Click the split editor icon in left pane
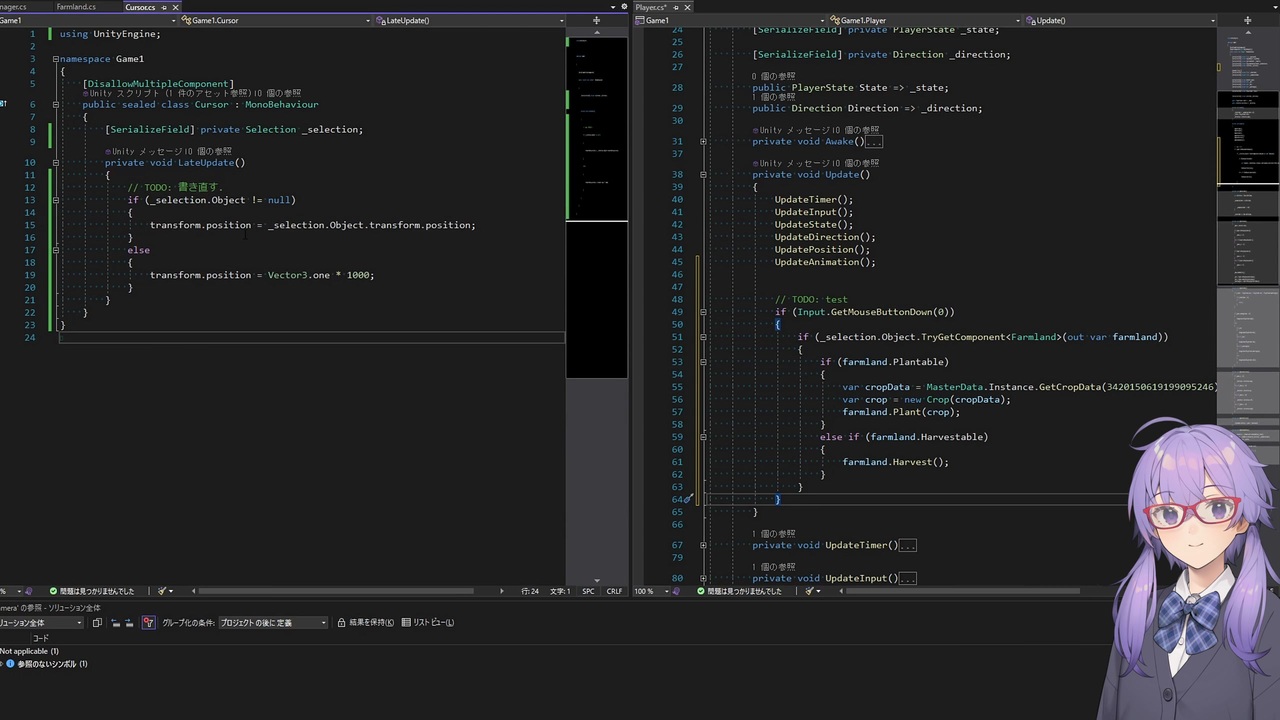 click(x=596, y=20)
